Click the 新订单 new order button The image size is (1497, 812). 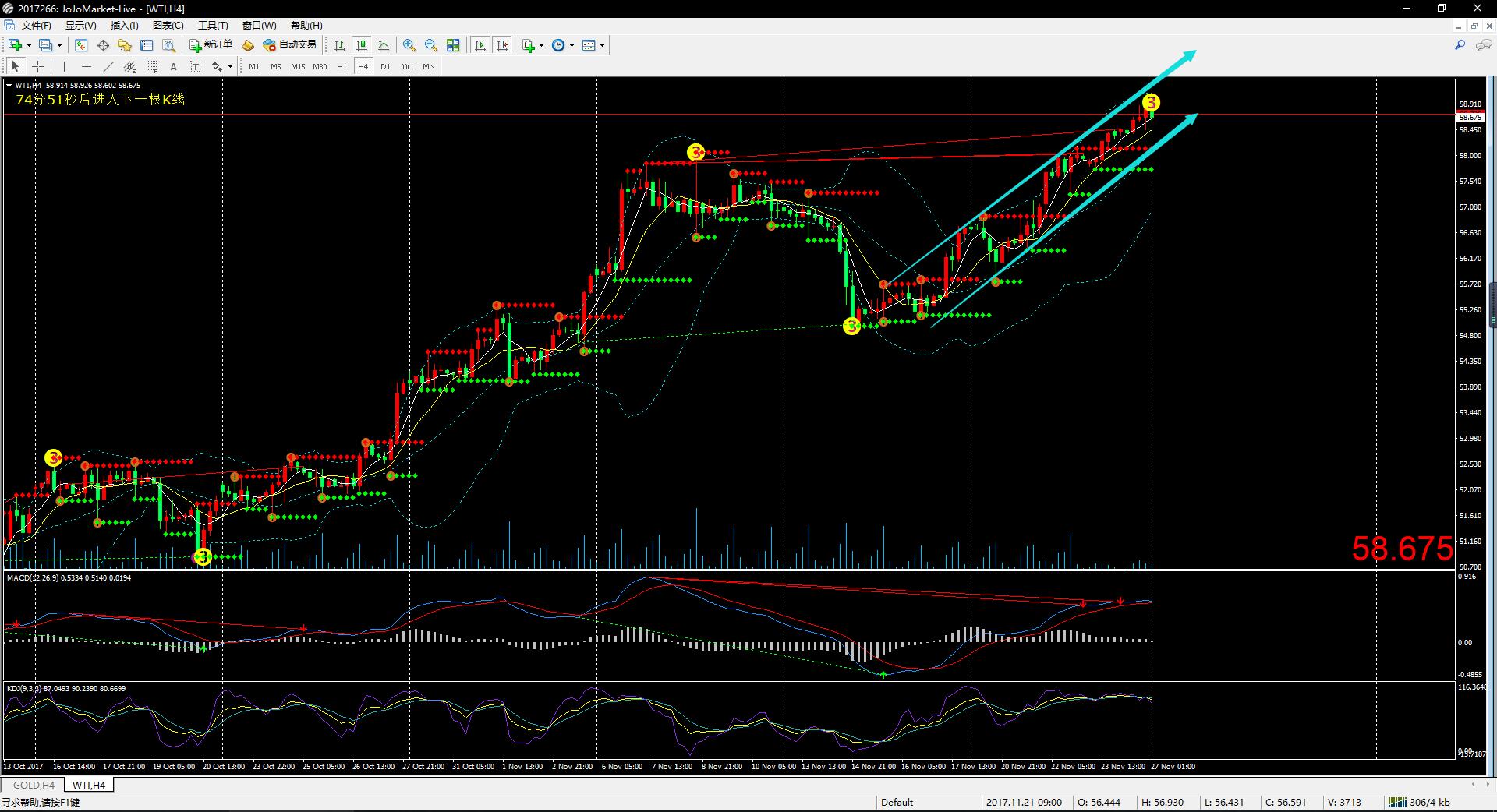(211, 45)
